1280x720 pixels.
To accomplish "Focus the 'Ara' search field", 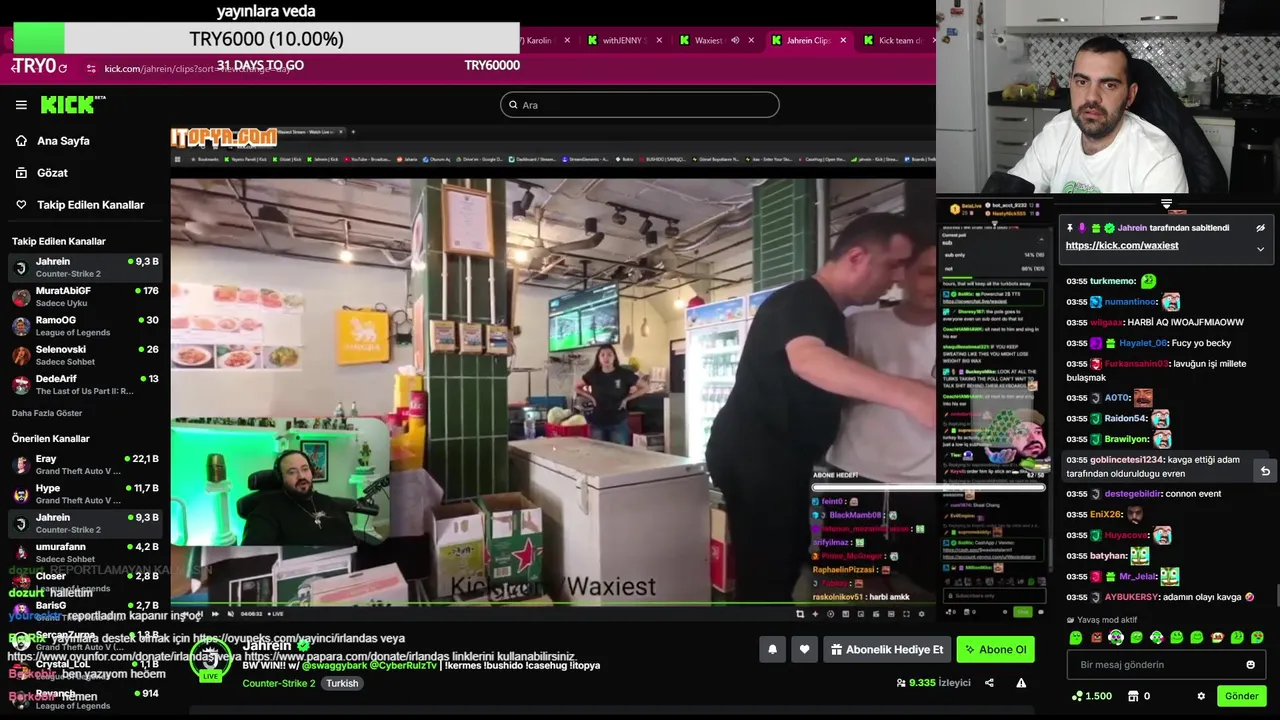I will pyautogui.click(x=640, y=105).
